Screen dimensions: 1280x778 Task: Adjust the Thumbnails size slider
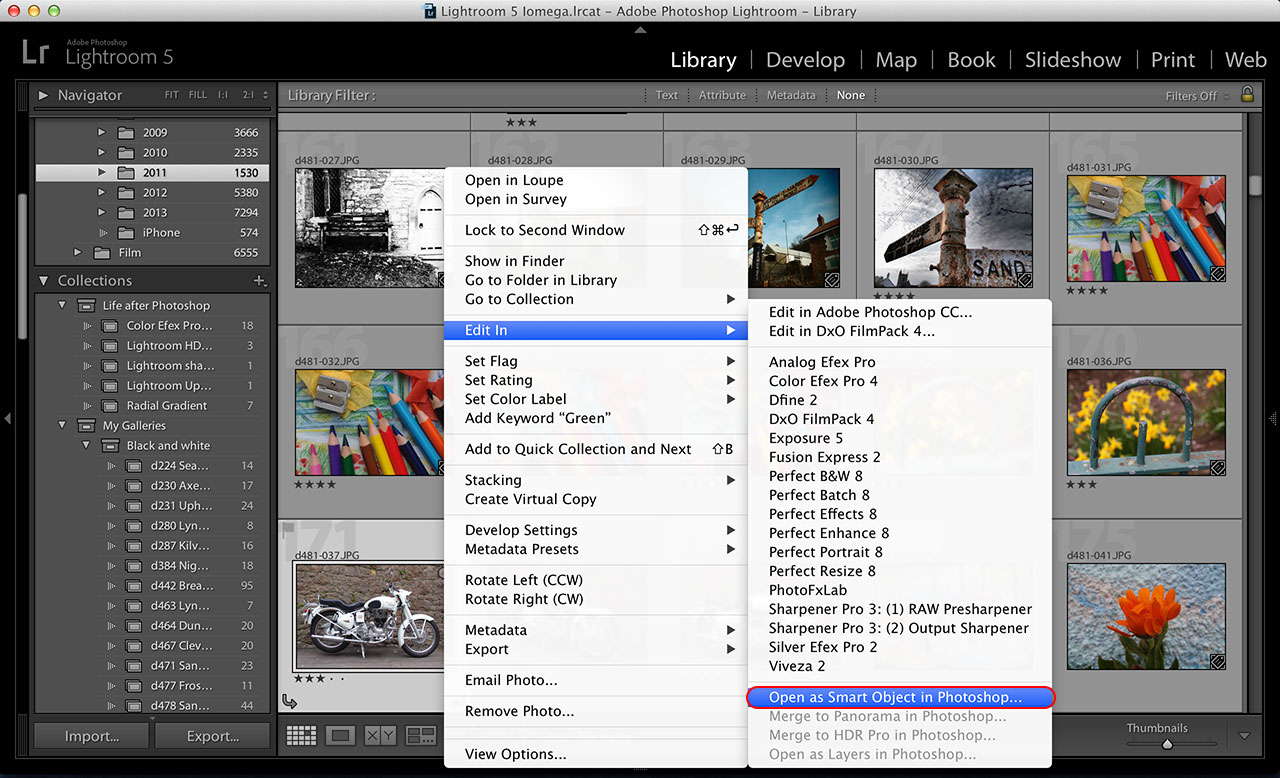[x=1166, y=744]
